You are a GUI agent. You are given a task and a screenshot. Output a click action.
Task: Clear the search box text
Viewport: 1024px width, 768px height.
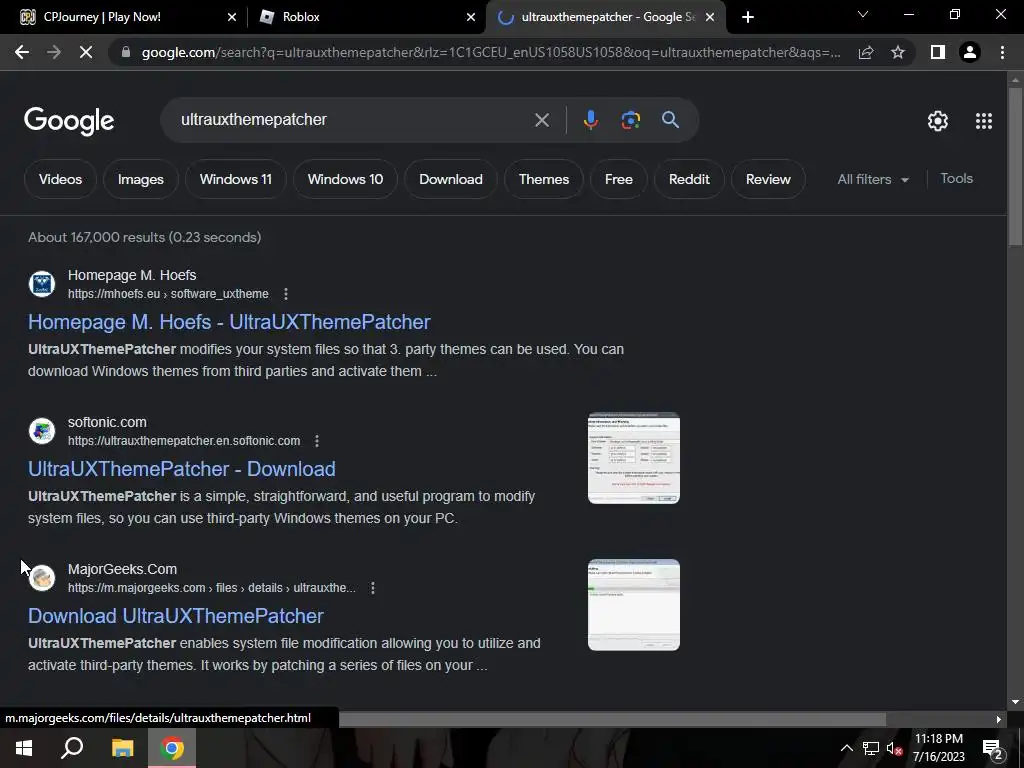click(x=541, y=120)
